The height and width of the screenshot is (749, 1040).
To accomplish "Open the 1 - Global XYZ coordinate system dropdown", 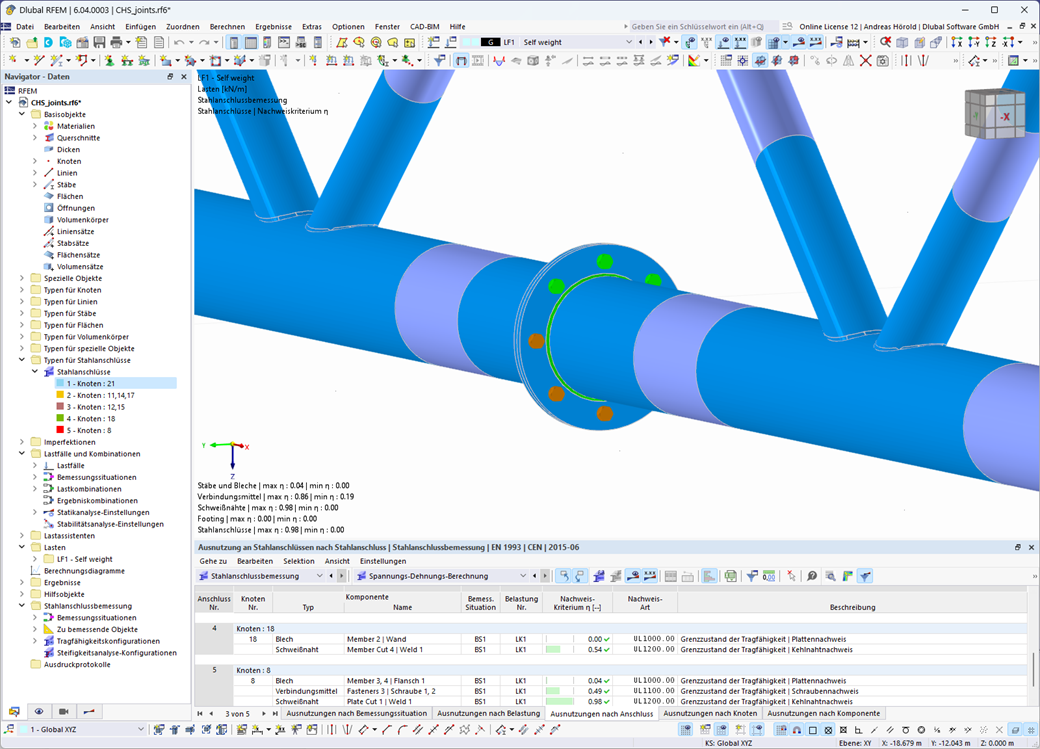I will point(140,729).
